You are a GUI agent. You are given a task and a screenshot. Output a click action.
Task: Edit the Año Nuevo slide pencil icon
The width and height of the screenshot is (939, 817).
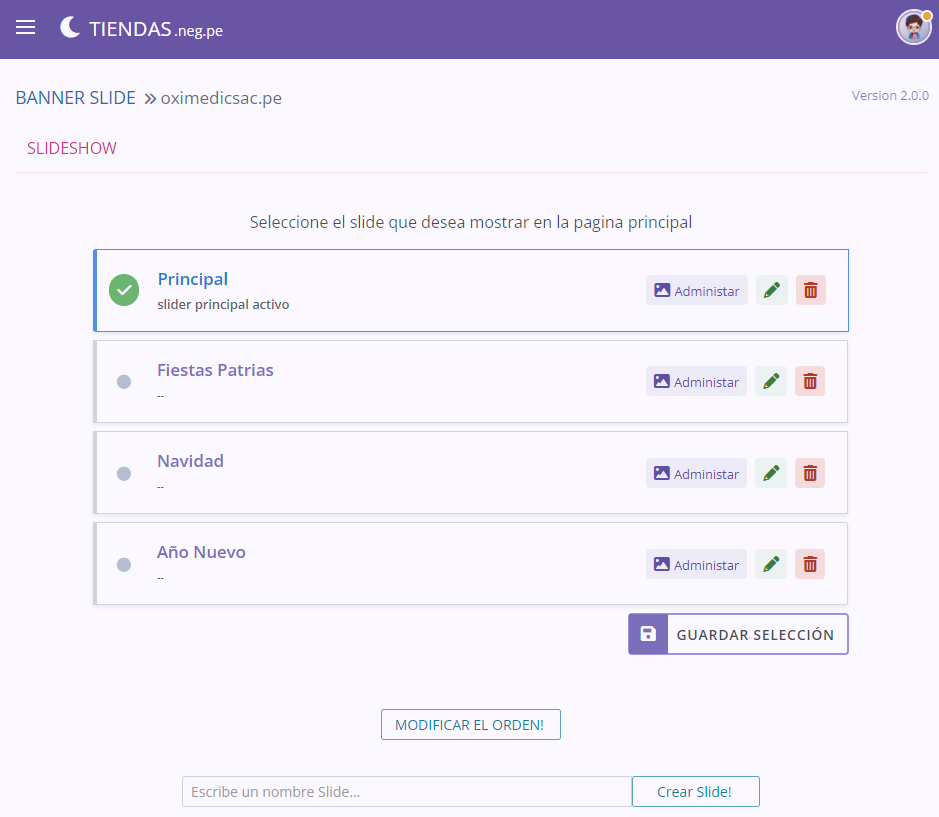coord(770,564)
